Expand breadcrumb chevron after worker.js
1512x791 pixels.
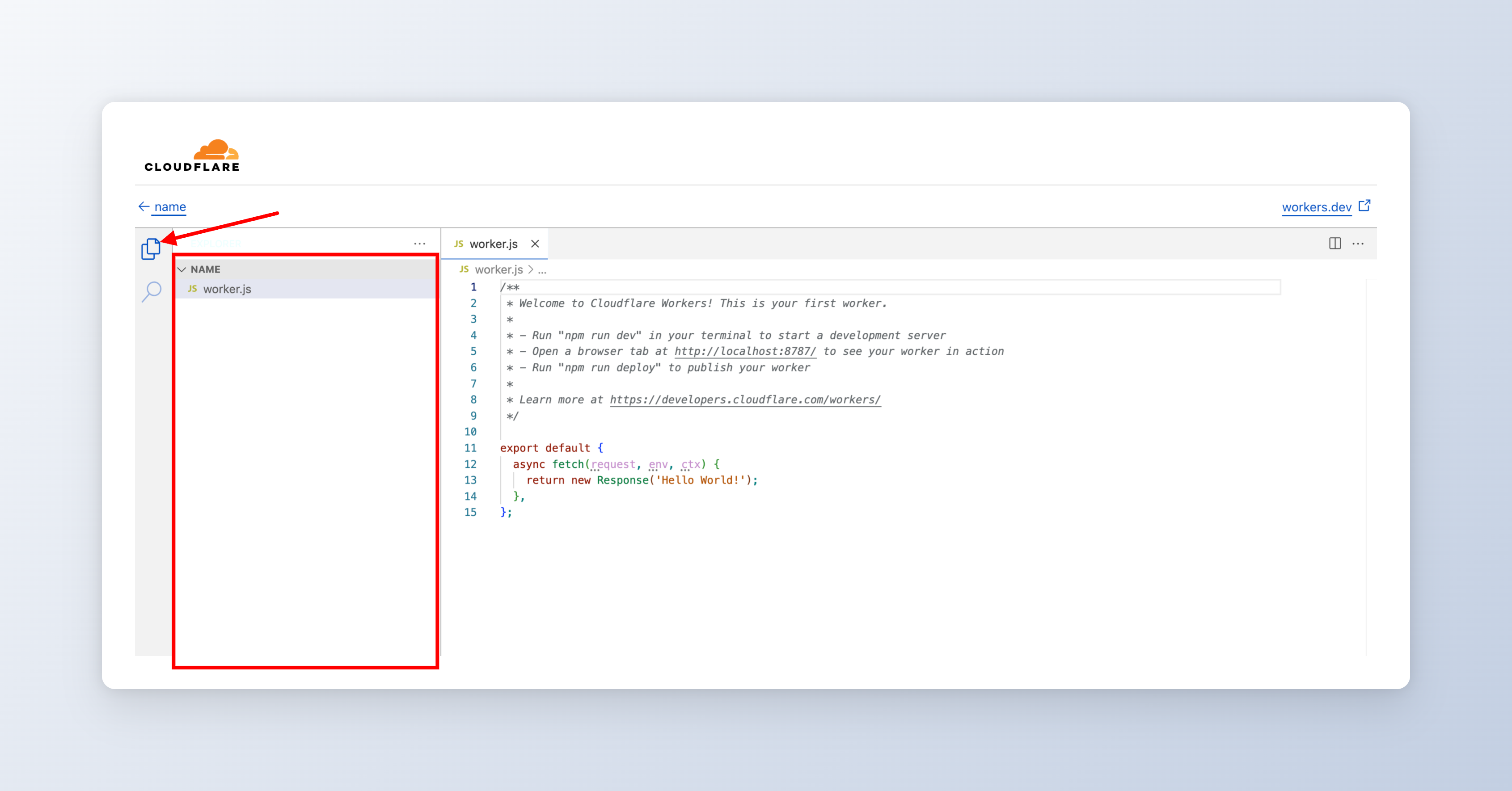point(531,269)
